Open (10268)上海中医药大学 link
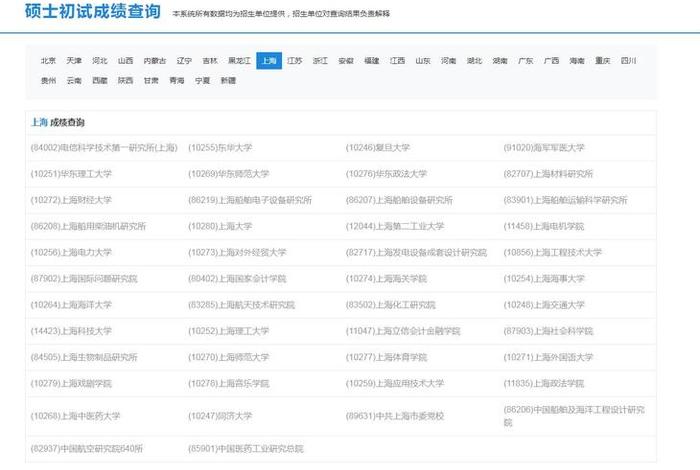Screen dimensions: 700x470 (x=75, y=416)
